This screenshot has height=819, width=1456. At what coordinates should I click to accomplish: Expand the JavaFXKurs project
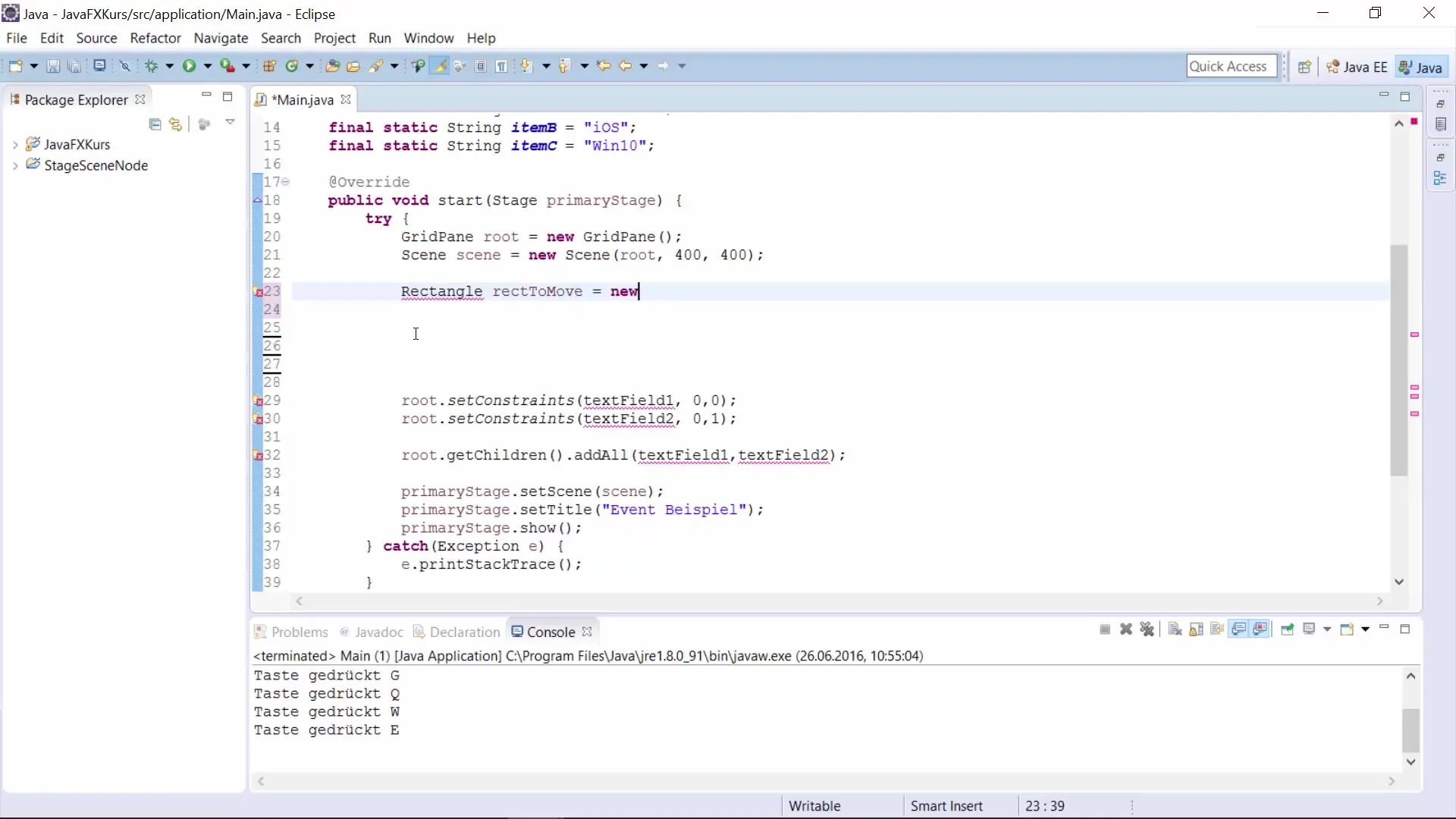click(x=15, y=145)
